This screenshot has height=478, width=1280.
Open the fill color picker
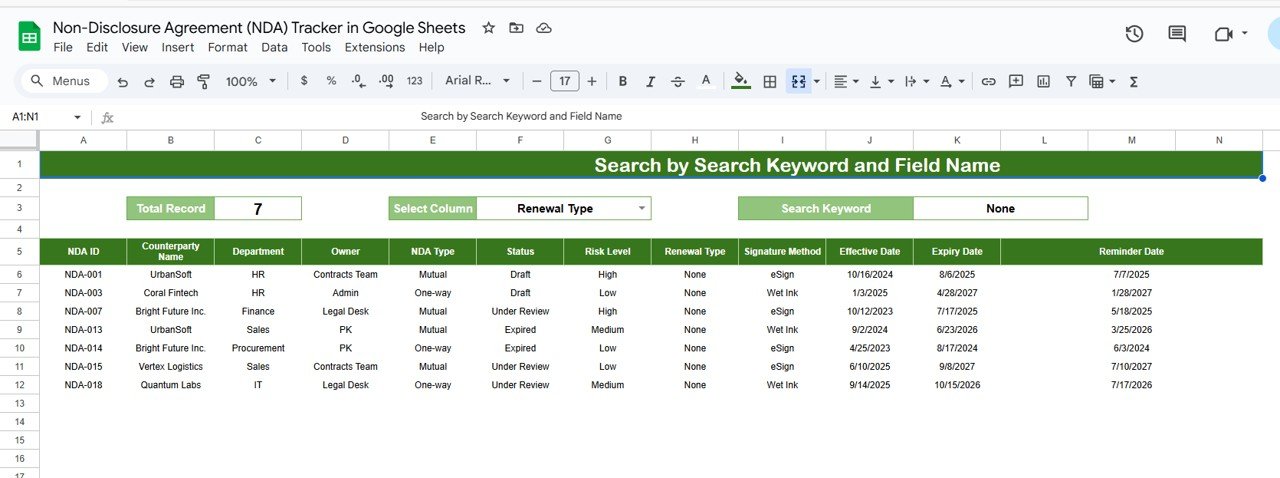[x=741, y=81]
